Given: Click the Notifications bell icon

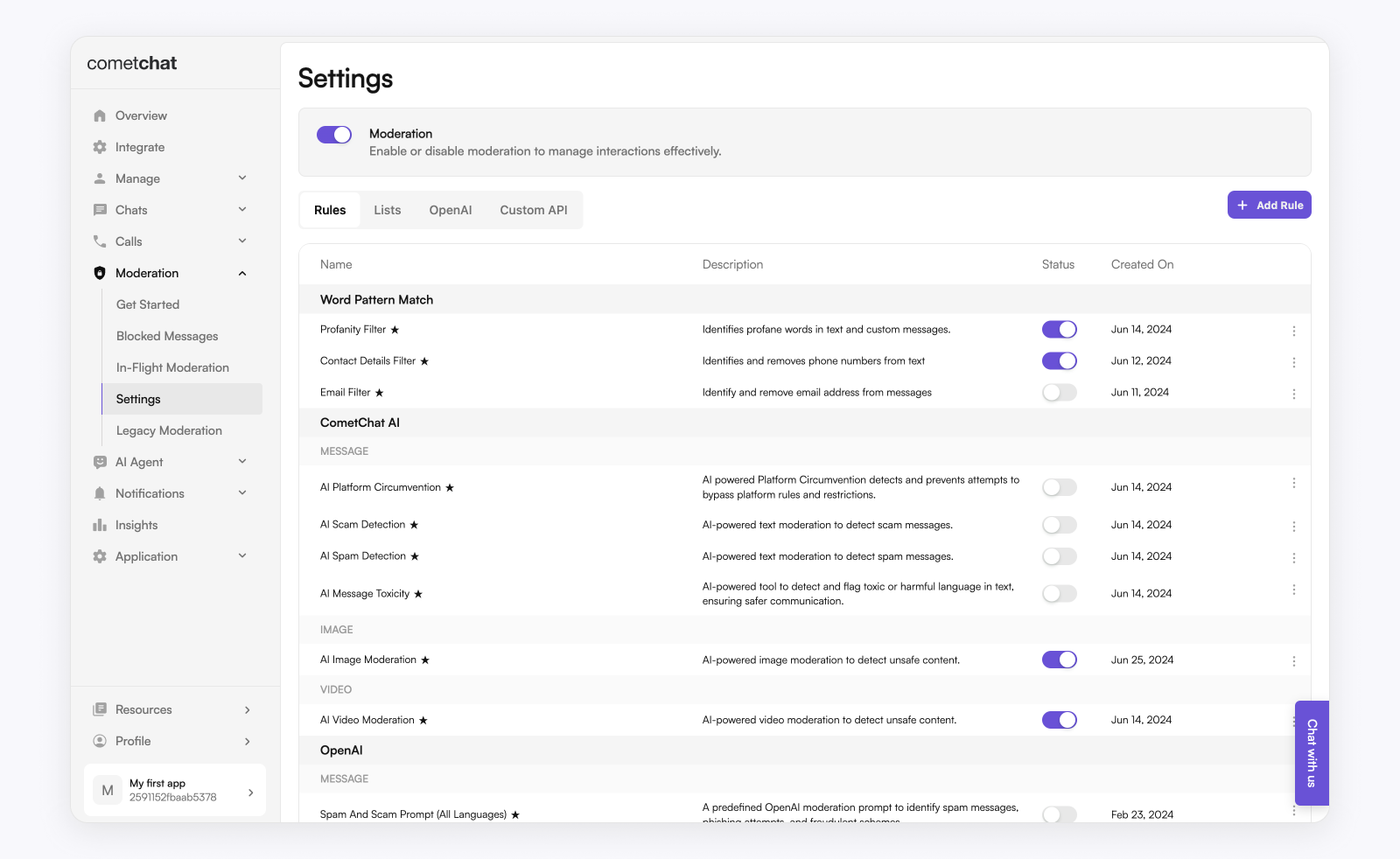Looking at the screenshot, I should (x=100, y=493).
